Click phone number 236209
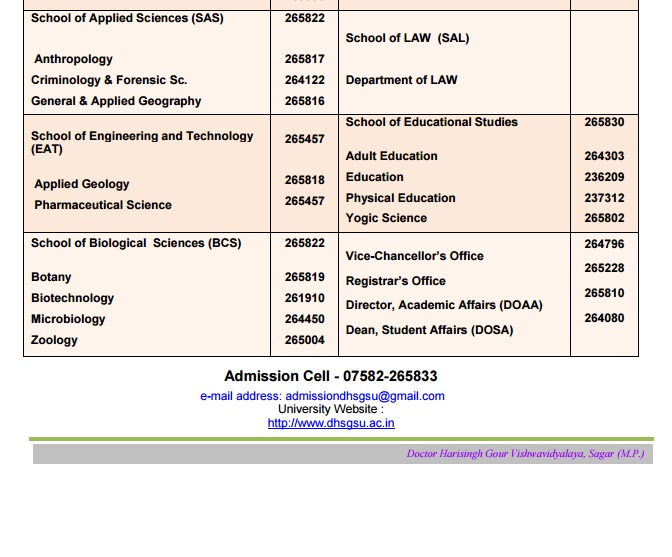This screenshot has width=672, height=557. (604, 177)
